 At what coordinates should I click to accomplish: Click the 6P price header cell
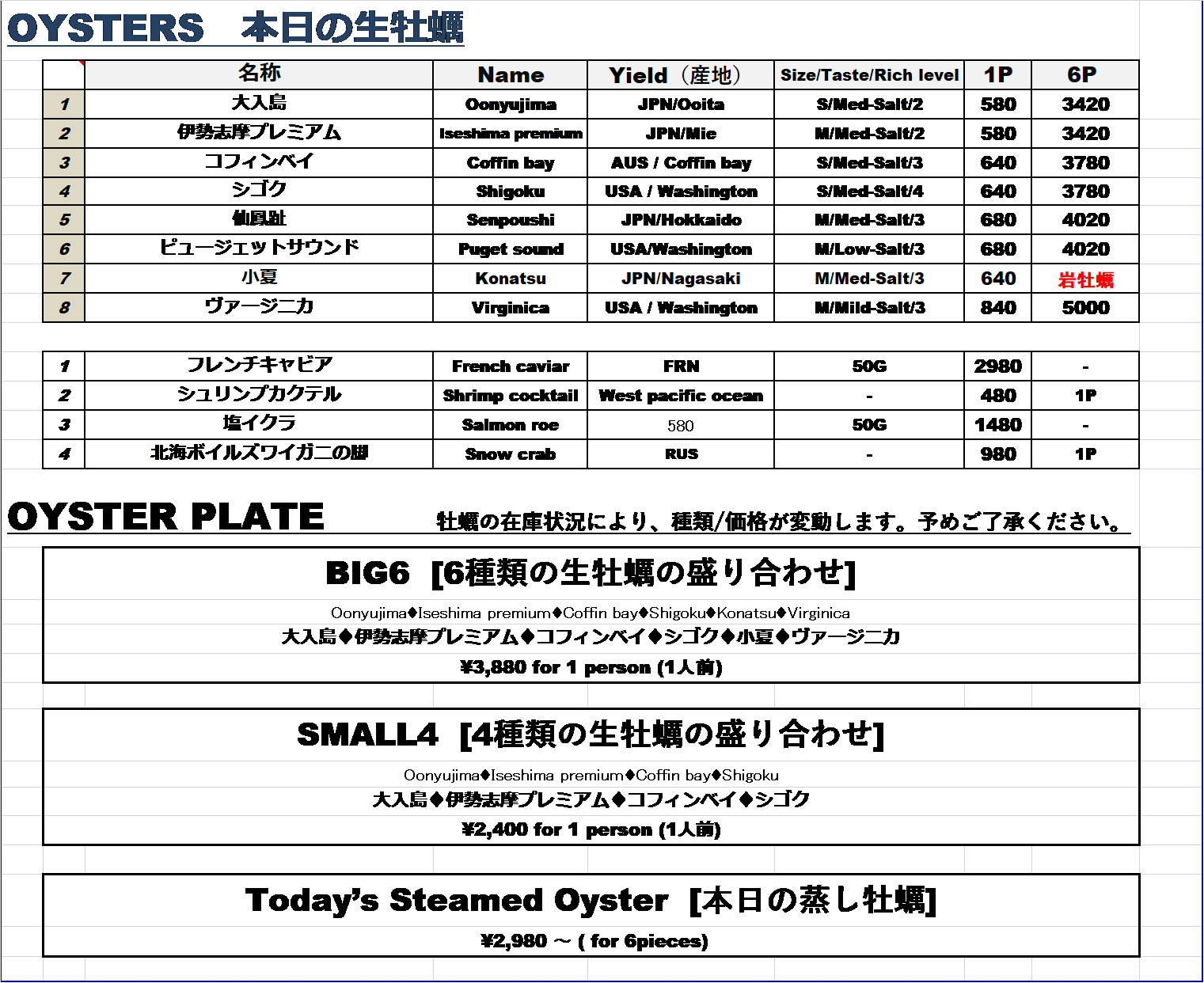(1084, 75)
